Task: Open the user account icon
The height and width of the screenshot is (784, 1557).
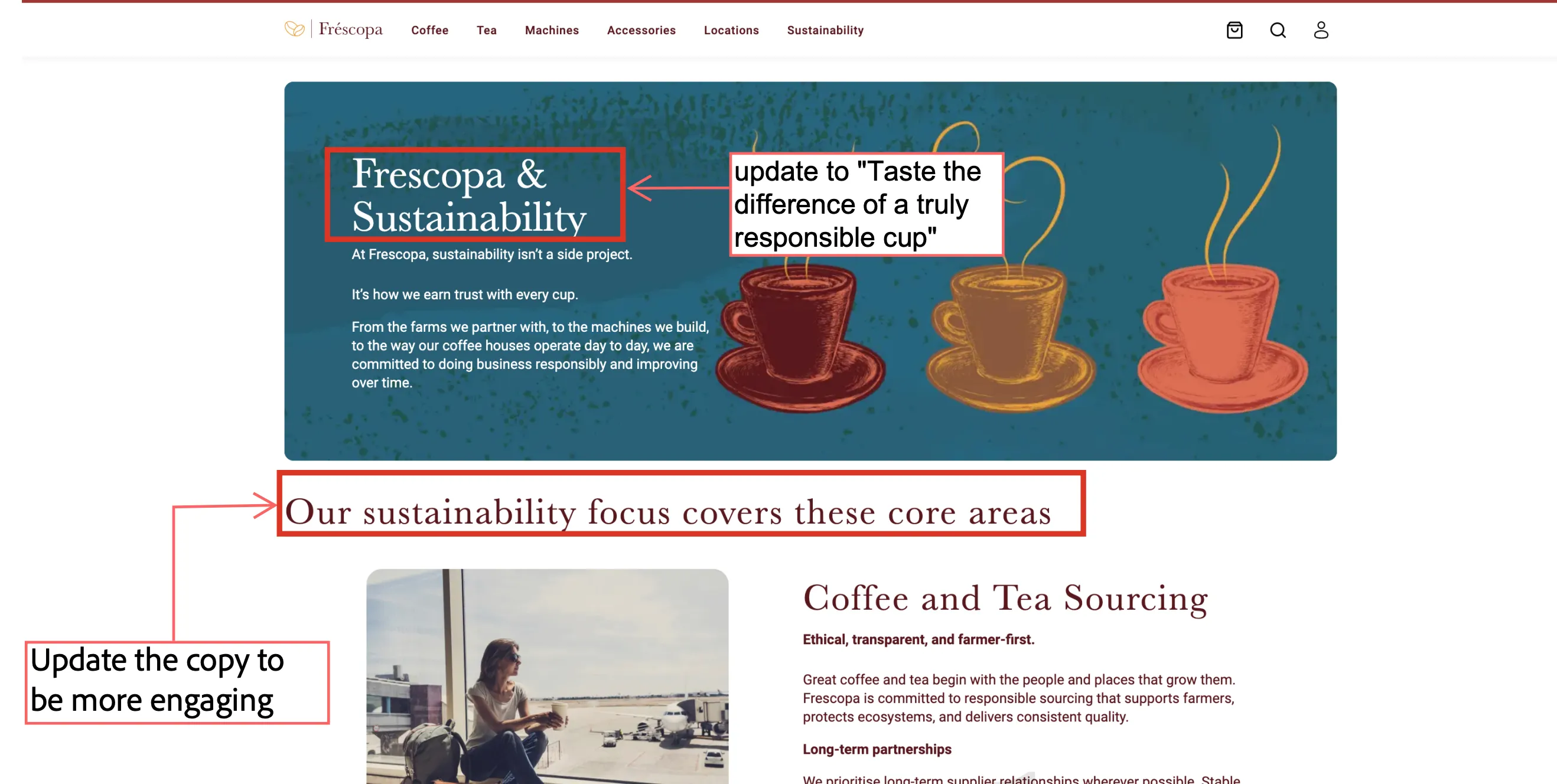Action: 1321,30
